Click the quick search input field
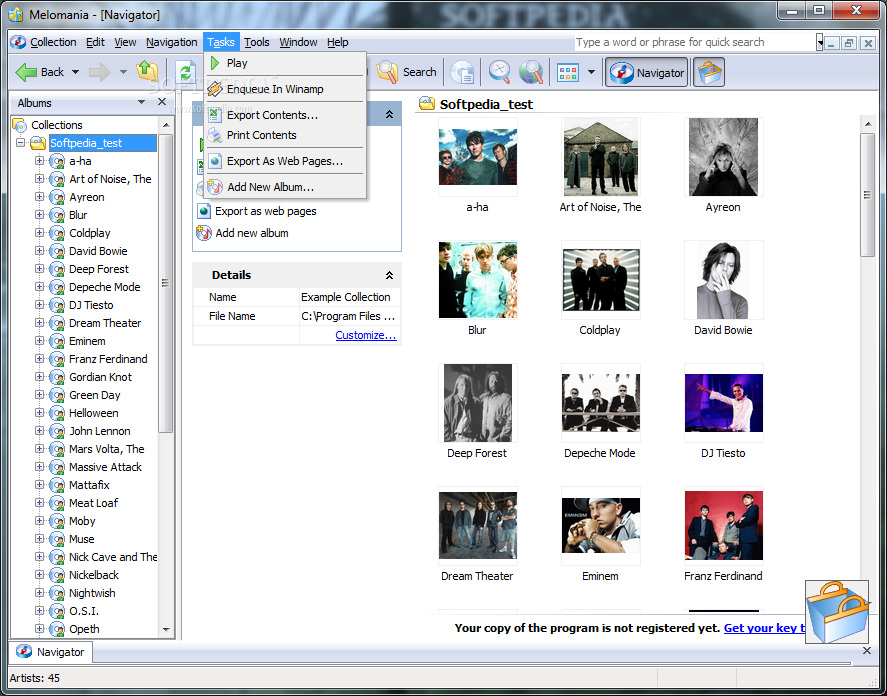This screenshot has width=887, height=696. 695,42
